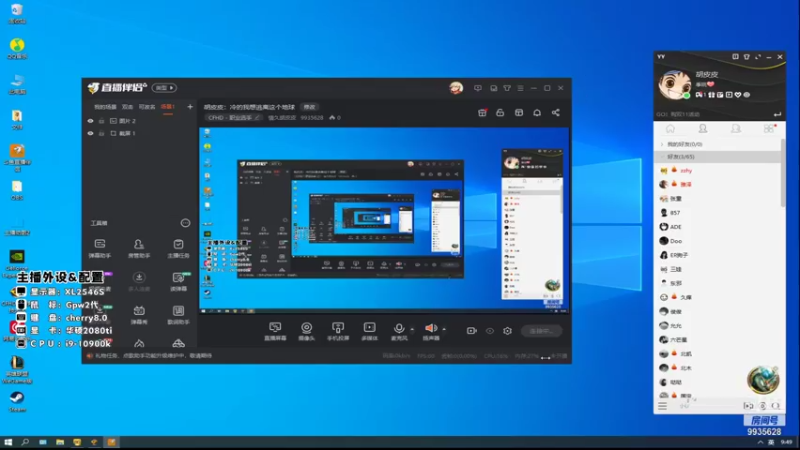The width and height of the screenshot is (800, 450).
Task: Hide the 图片 2 source layer
Action: 90,121
